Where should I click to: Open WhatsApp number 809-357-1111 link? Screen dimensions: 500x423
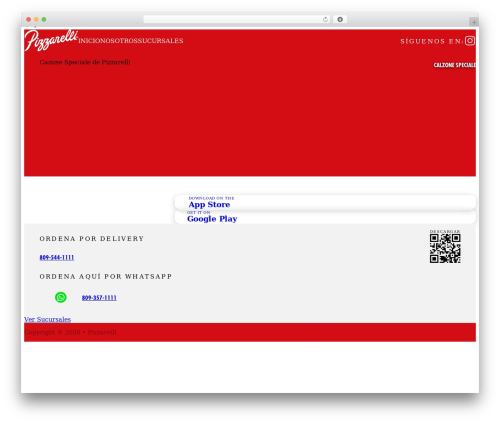pos(99,298)
